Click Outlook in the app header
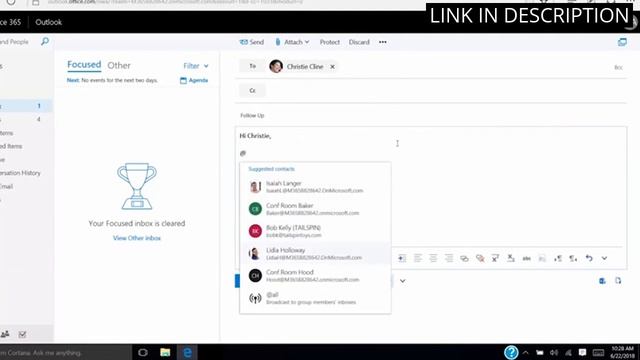This screenshot has height=360, width=640. point(49,22)
